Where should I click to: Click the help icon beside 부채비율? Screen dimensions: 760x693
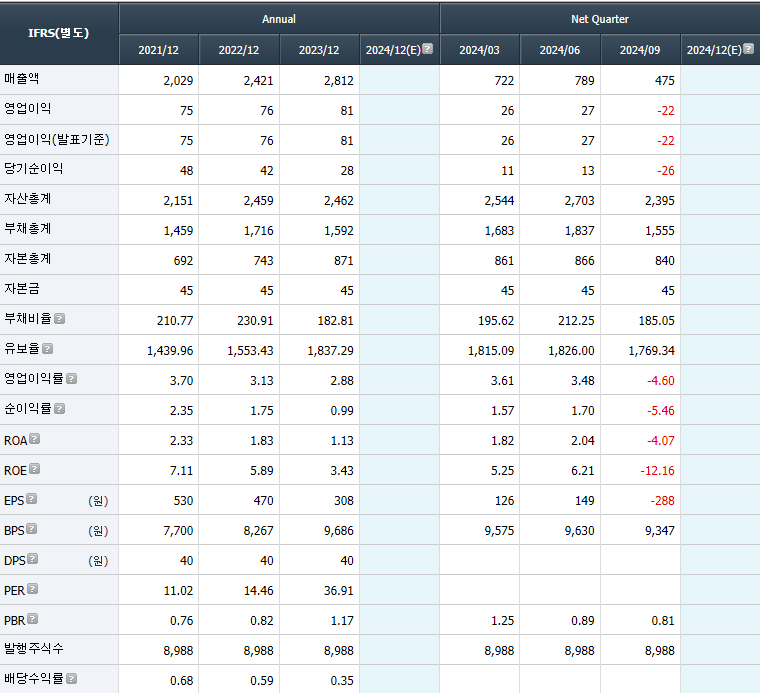[59, 318]
